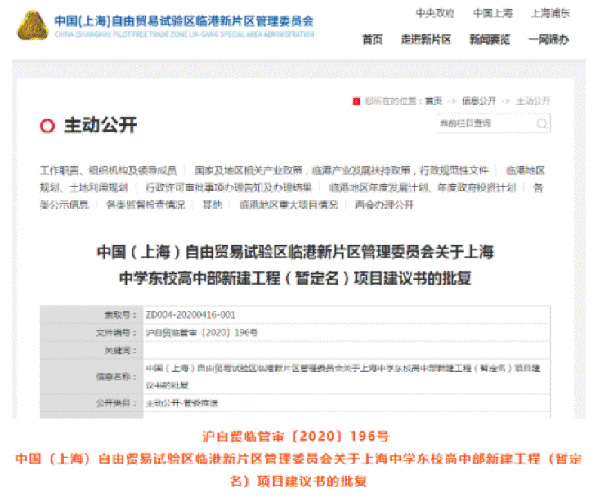The width and height of the screenshot is (600, 498).
Task: Click the table value 沪自贸临管审〔2020〕196号
Action: 202,333
